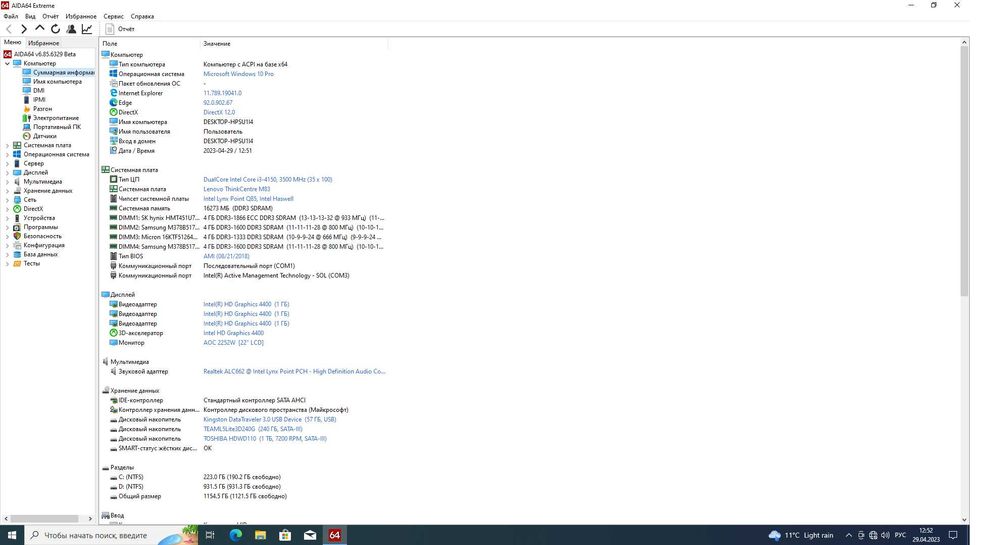This screenshot has width=1000, height=545.
Task: Expand the Сеть tree node
Action: click(x=7, y=200)
